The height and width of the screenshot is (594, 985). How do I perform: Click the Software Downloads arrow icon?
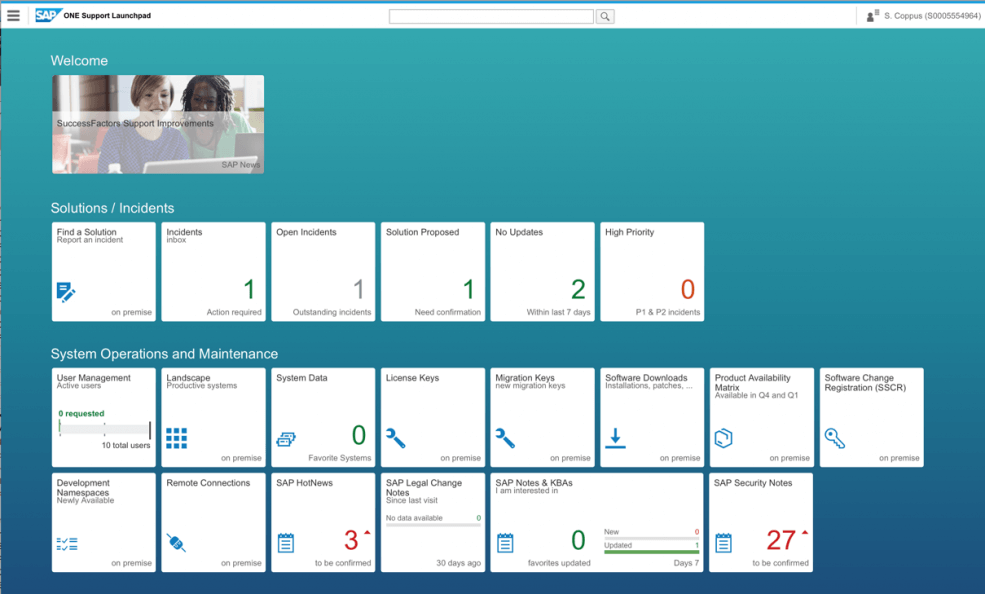point(616,438)
